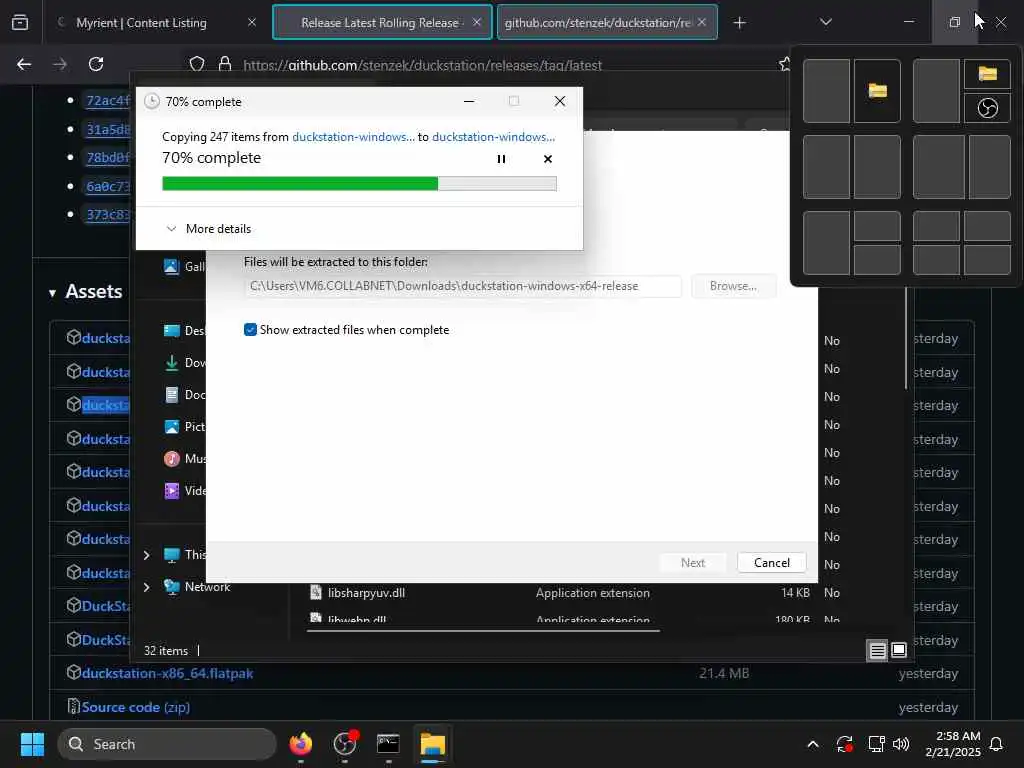
Task: Open OBS Studio from the taskbar
Action: coord(344,744)
